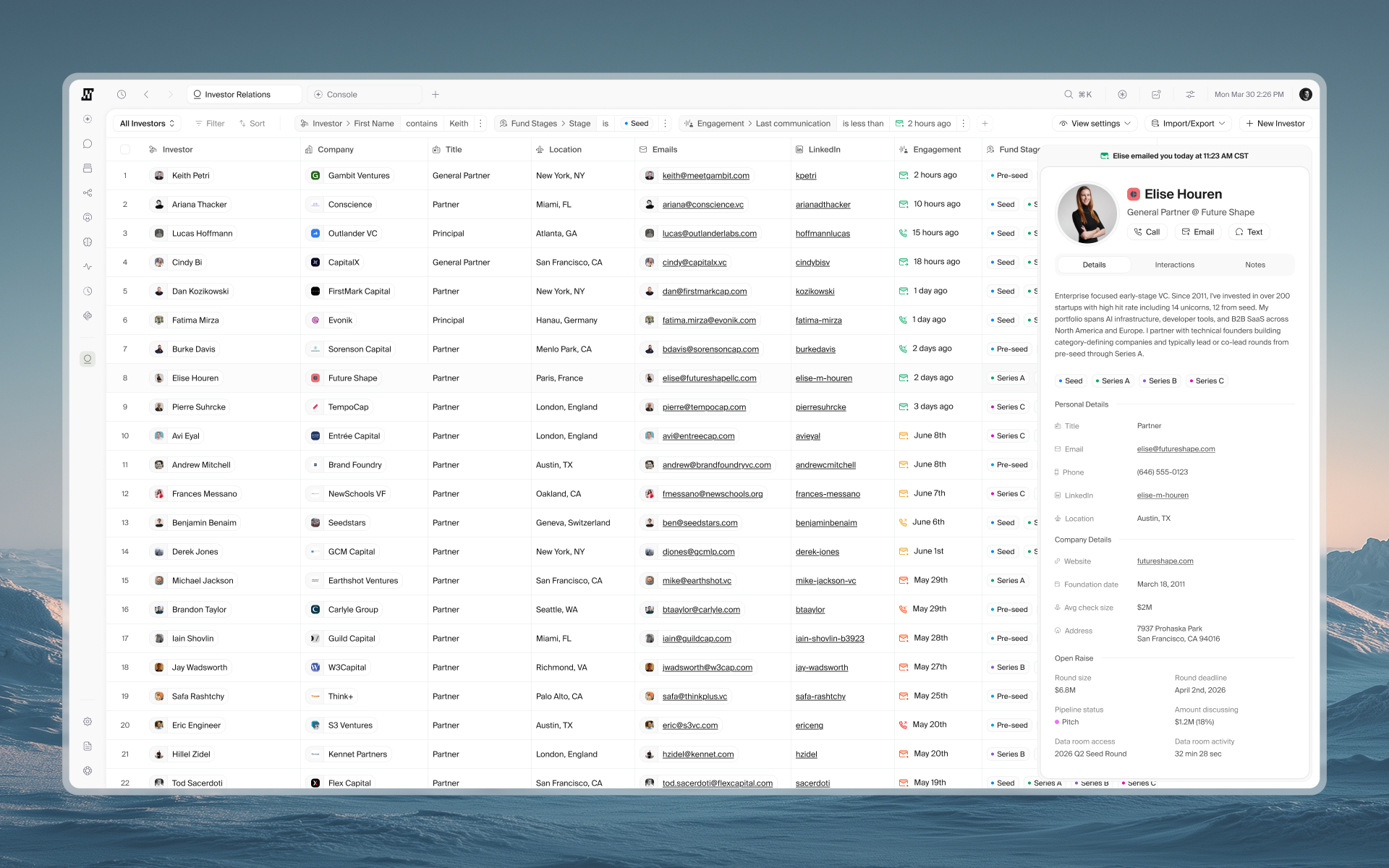This screenshot has width=1389, height=868.
Task: Open the futureshape.com website link
Action: 1165,561
